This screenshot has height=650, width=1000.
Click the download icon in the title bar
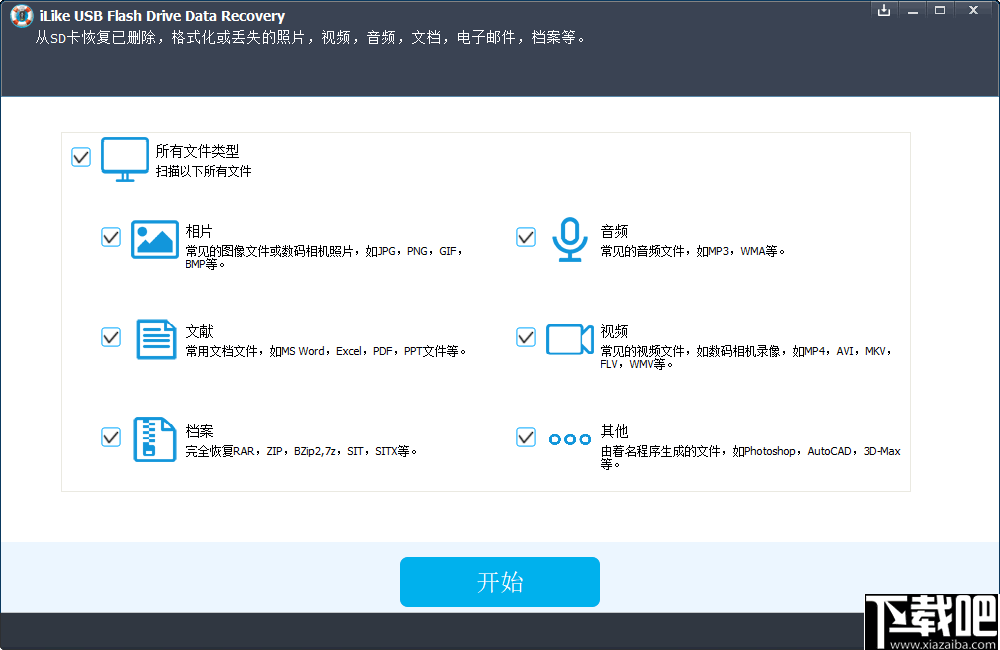click(x=883, y=11)
